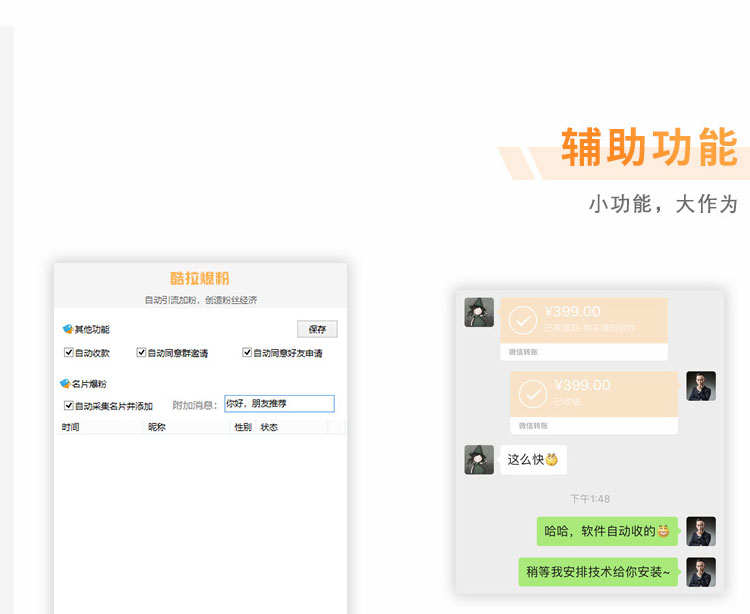Toggle the 自动同意好友申请 checkbox
The height and width of the screenshot is (614, 750).
(x=247, y=352)
